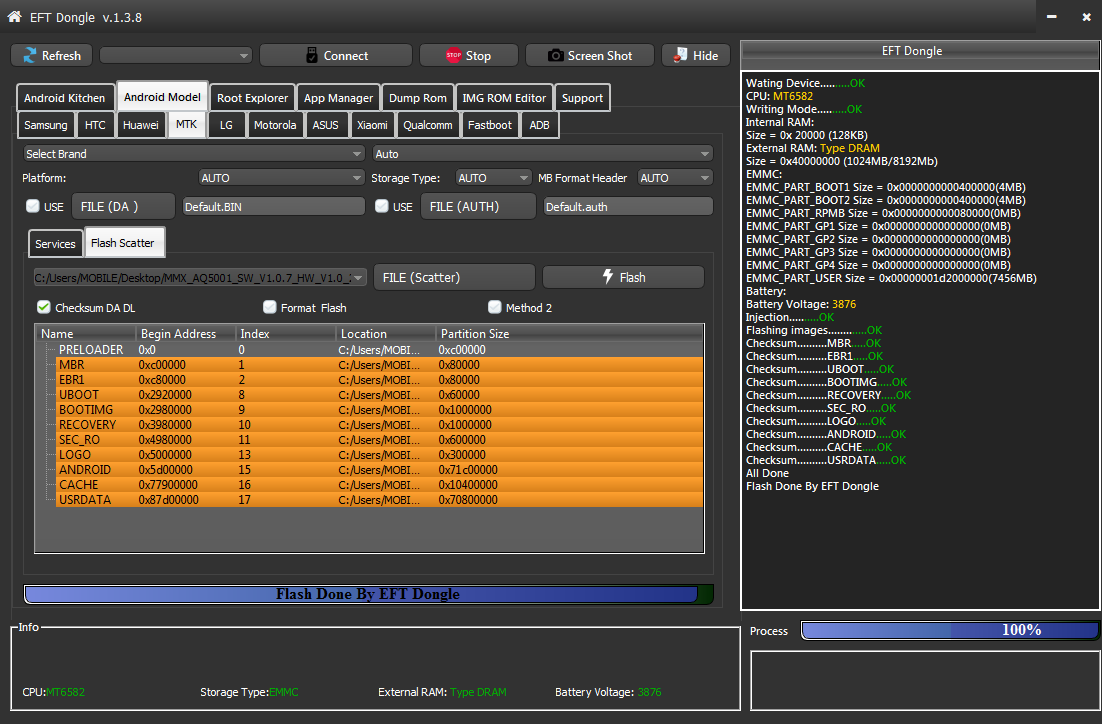This screenshot has width=1102, height=724.
Task: Sort by the Name column header
Action: (x=86, y=333)
